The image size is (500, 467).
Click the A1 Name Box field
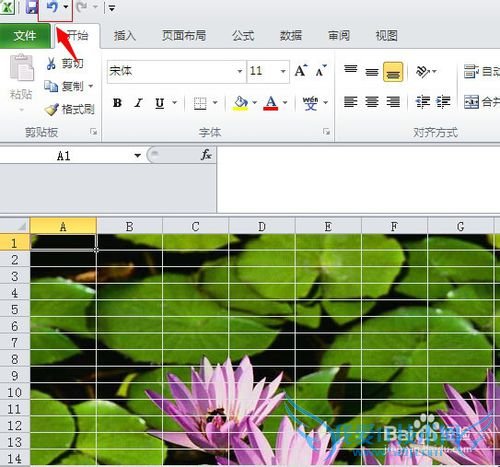tap(64, 155)
